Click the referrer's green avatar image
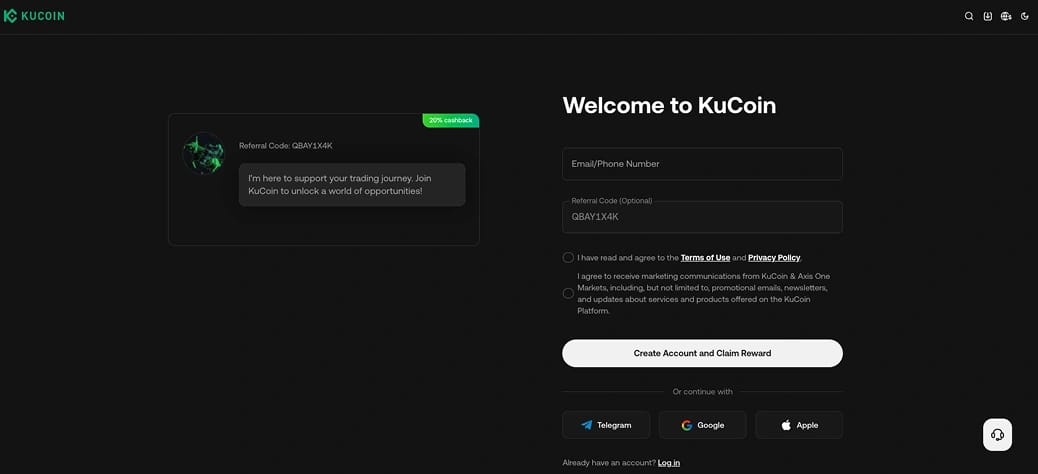The width and height of the screenshot is (1038, 474). tap(203, 154)
